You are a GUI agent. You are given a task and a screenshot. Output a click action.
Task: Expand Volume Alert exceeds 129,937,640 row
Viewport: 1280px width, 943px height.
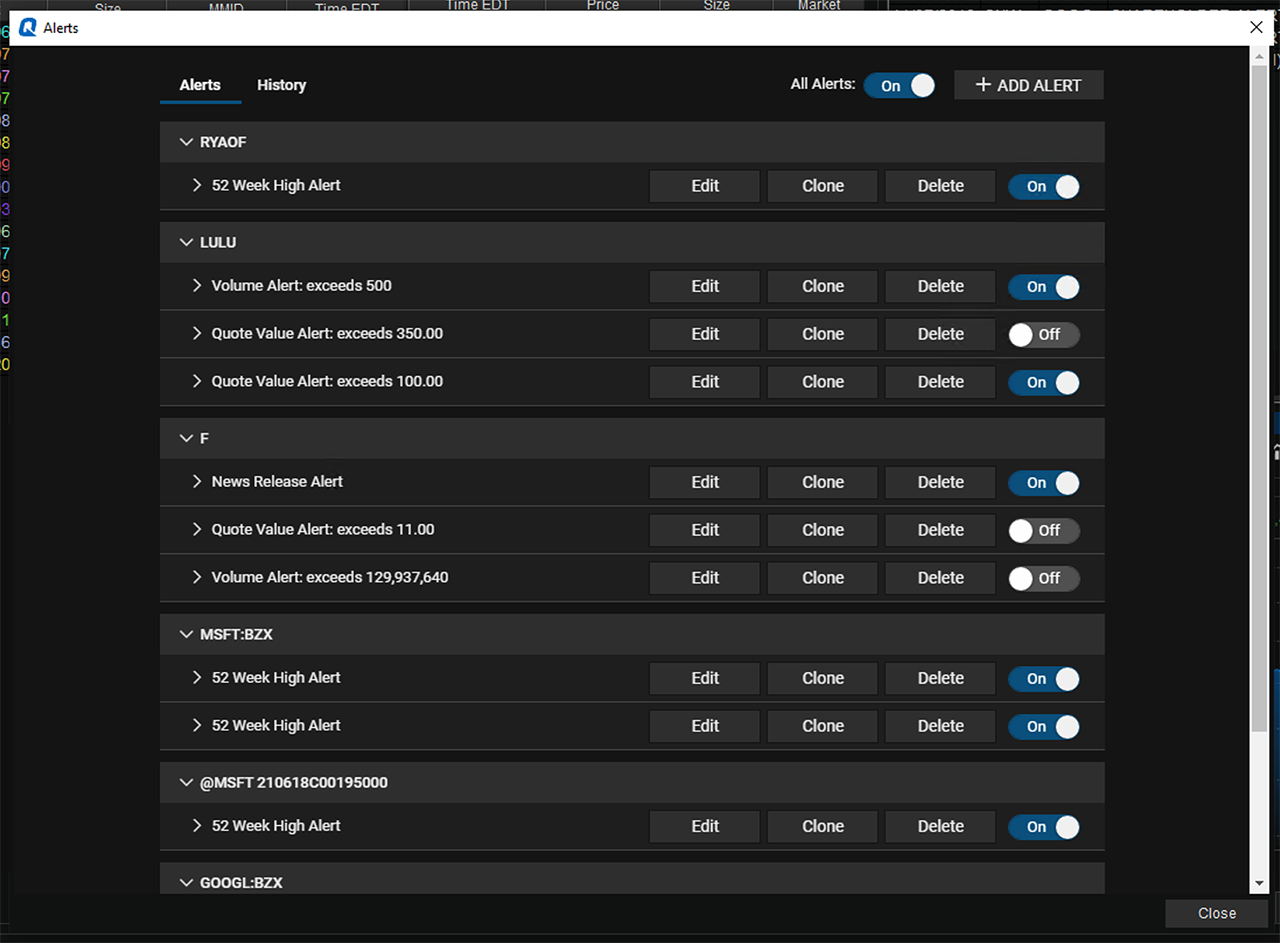click(197, 577)
